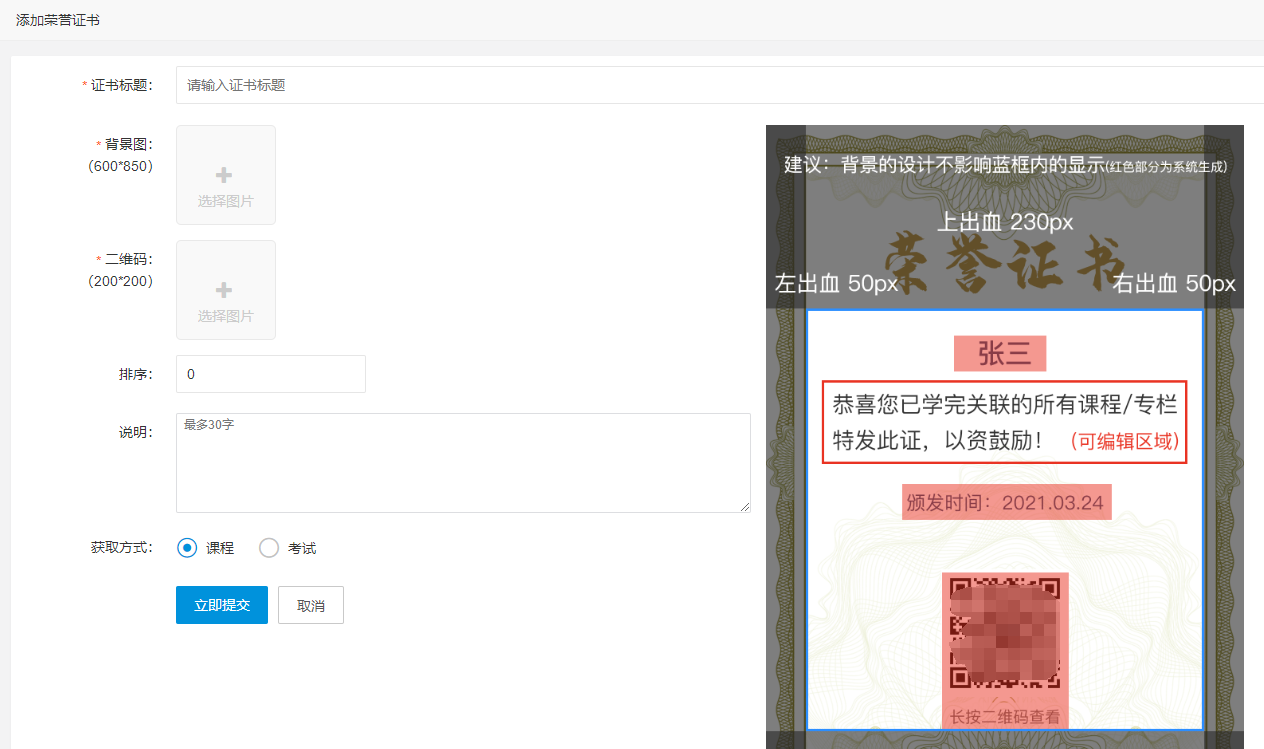Click the 建议 hint text in preview
The width and height of the screenshot is (1264, 749).
pyautogui.click(x=1005, y=165)
